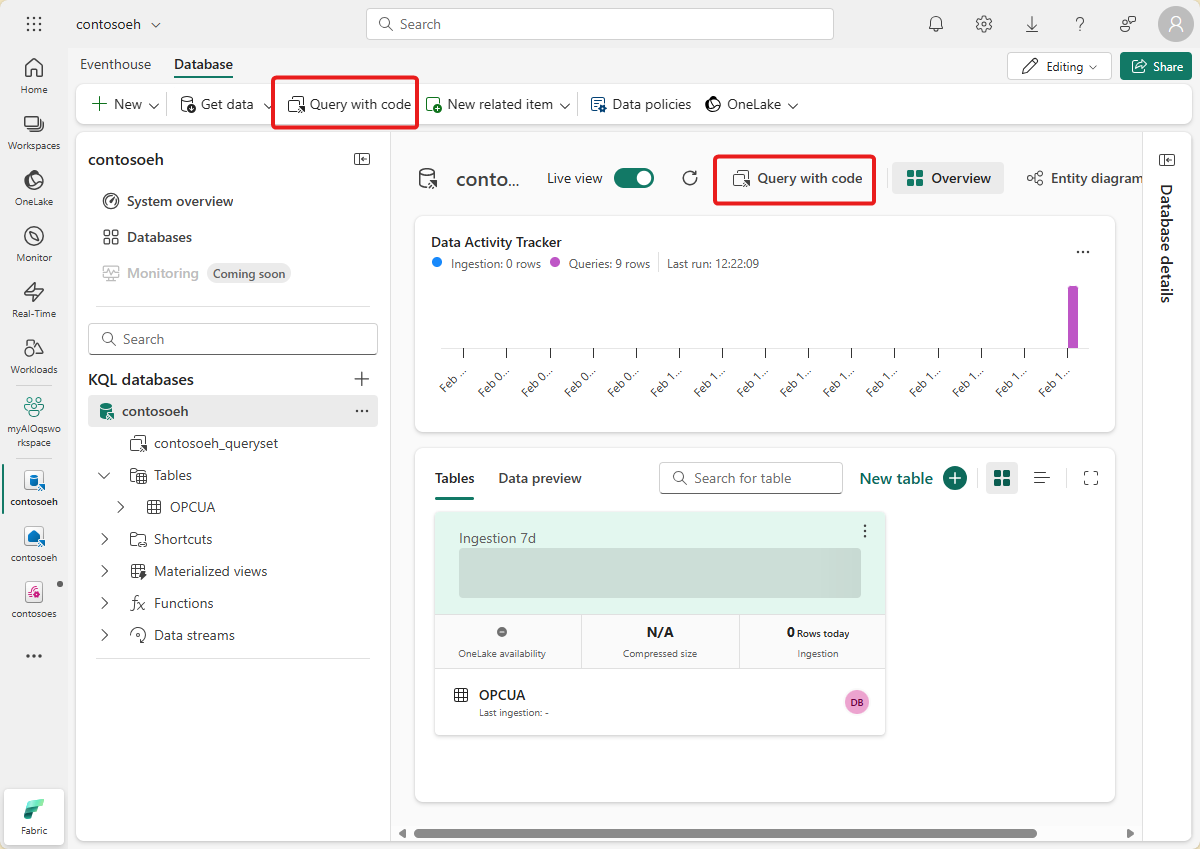Refresh the database overview
The image size is (1200, 849).
pos(689,177)
